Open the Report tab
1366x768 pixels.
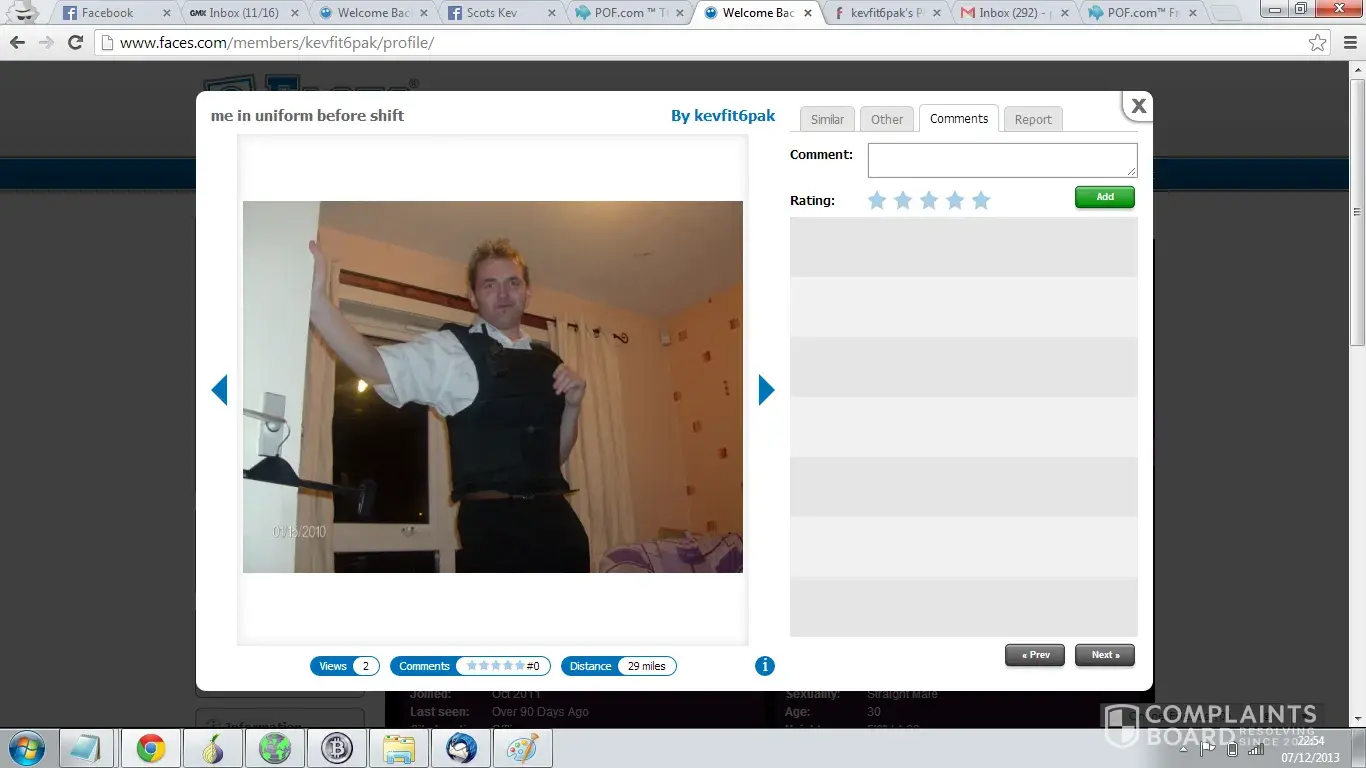[1033, 119]
